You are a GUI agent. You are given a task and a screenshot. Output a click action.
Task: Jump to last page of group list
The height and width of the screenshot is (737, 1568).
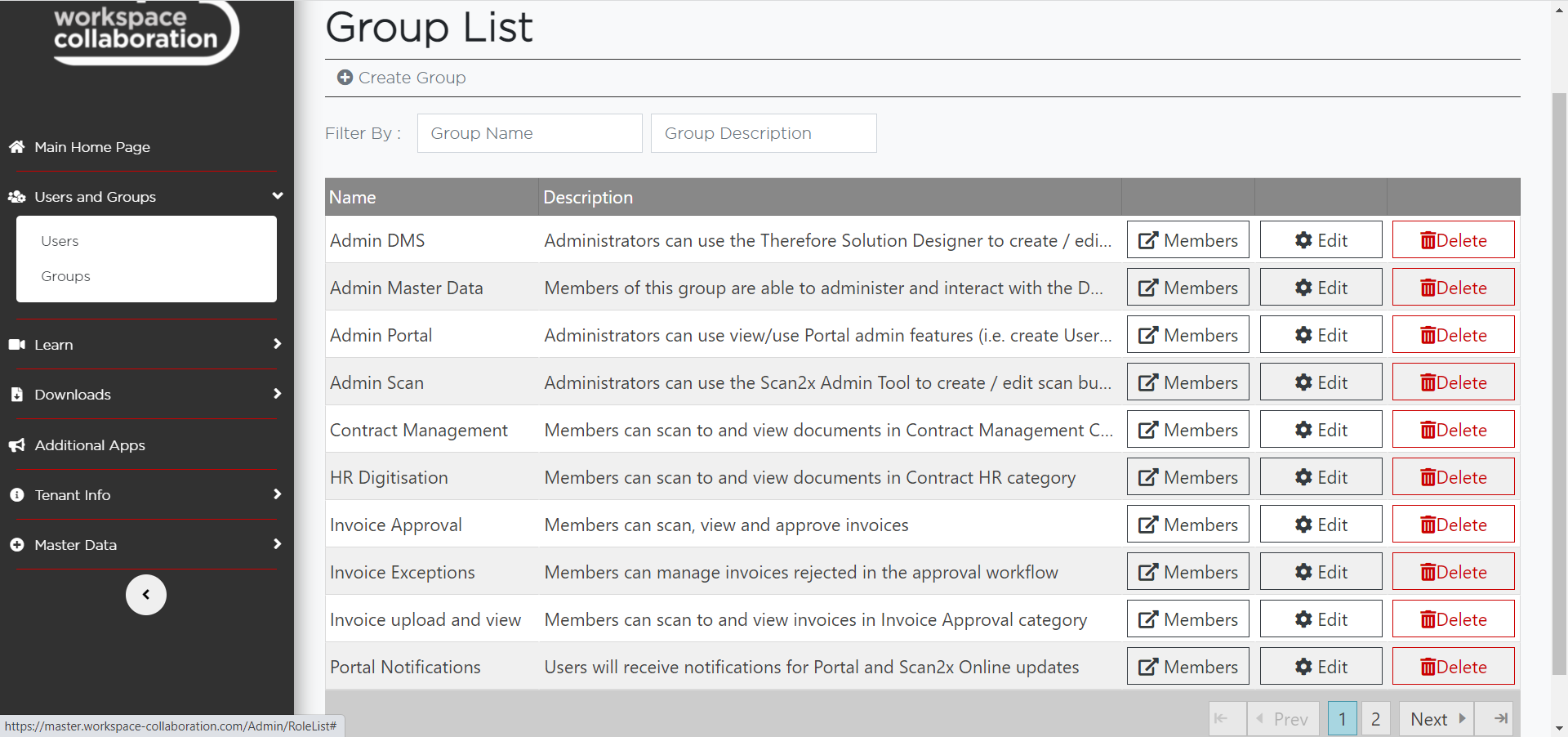click(x=1500, y=719)
